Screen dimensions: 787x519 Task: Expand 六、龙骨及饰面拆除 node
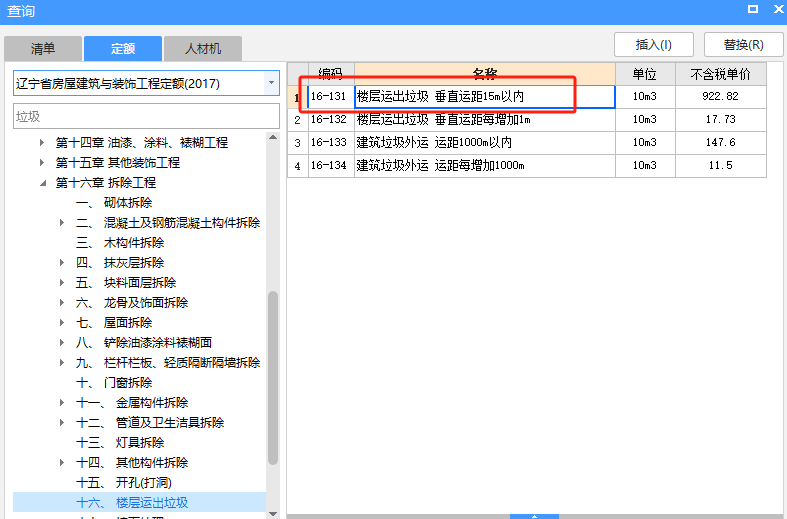point(62,303)
